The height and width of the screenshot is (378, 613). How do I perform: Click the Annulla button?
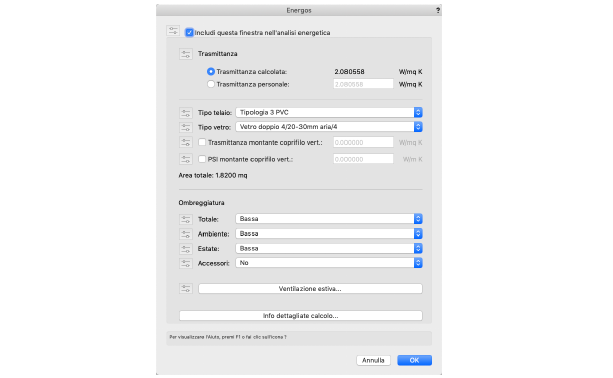[373, 360]
